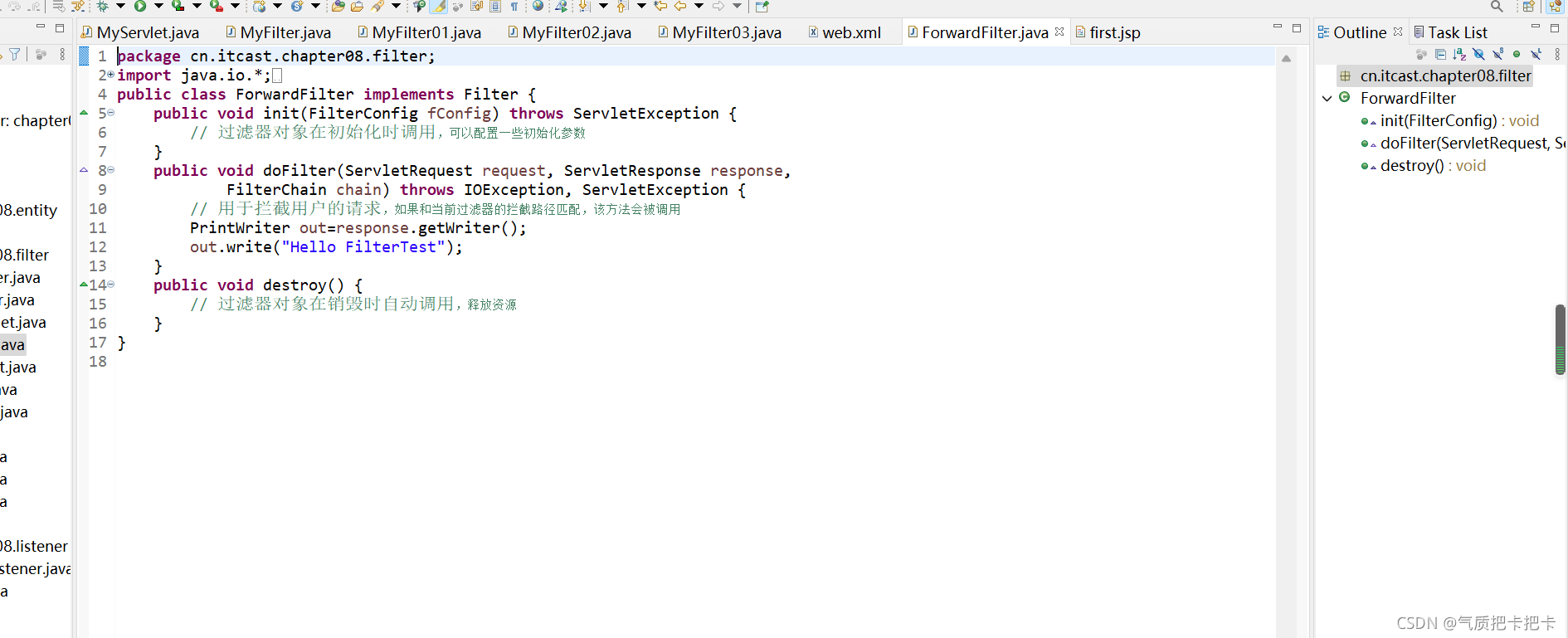Toggle Hide Non-Public Members green dot
This screenshot has width=1568, height=638.
(1517, 54)
